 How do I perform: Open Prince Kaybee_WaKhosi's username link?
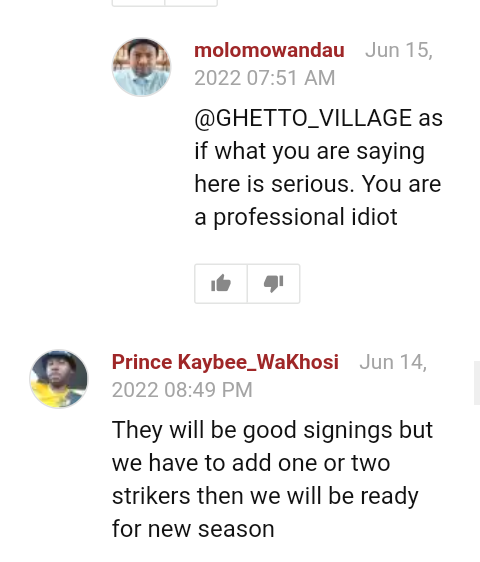[225, 362]
